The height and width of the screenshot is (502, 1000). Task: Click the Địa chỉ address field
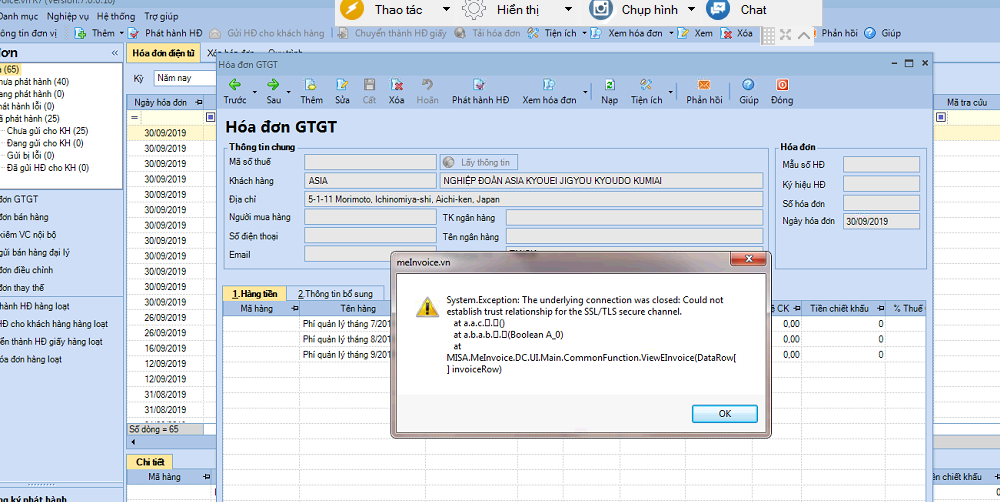point(534,199)
